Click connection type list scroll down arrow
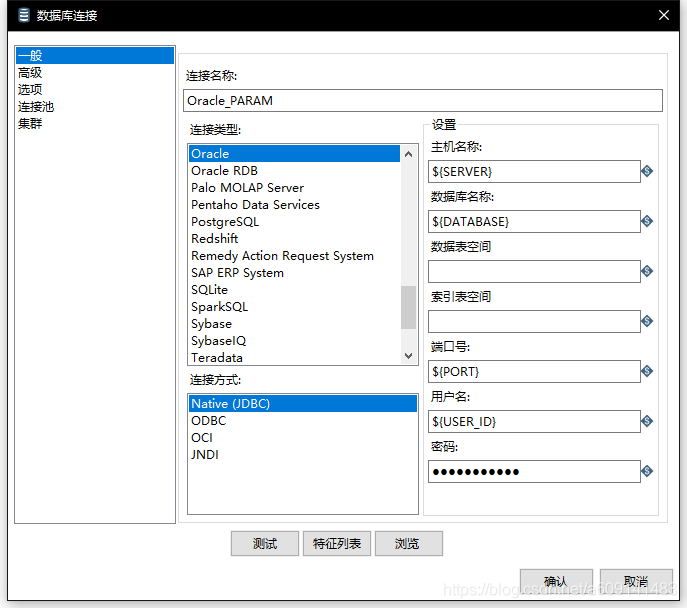 (408, 356)
